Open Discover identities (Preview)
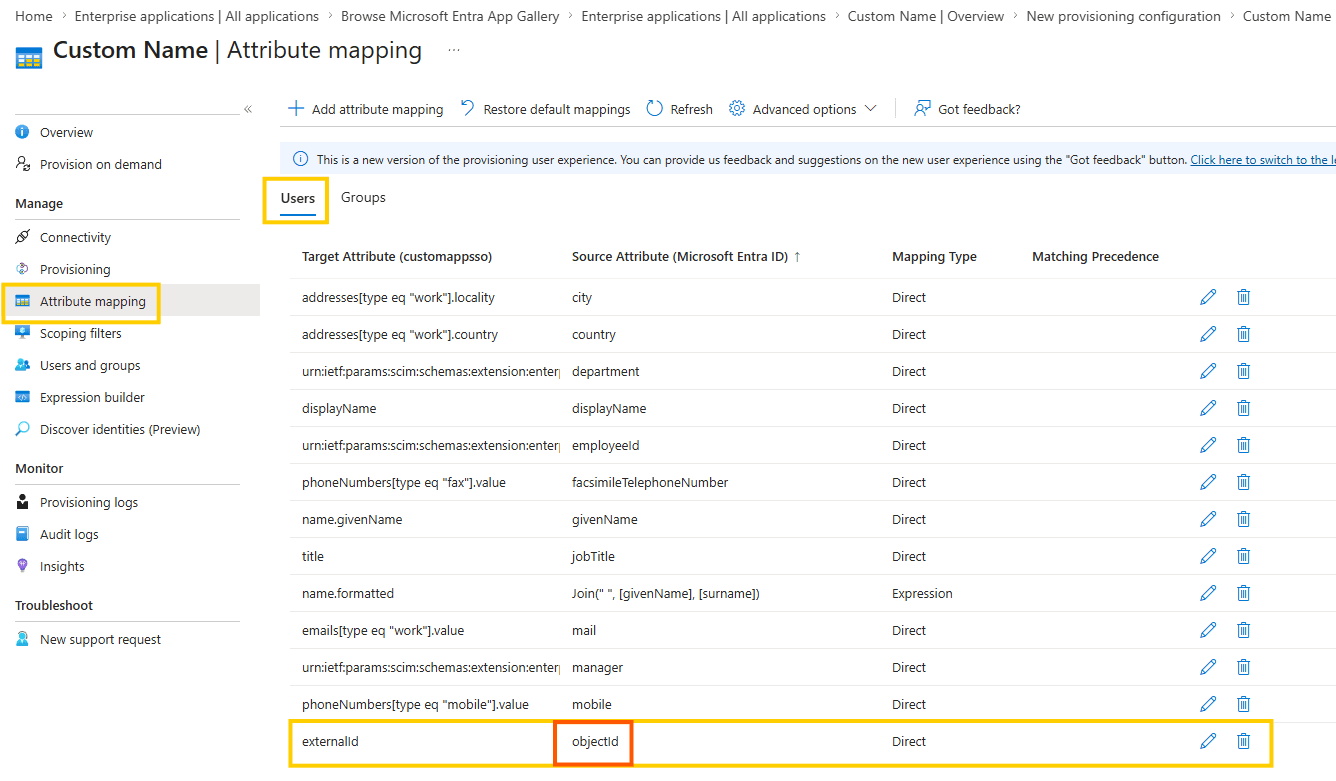This screenshot has height=781, width=1336. point(120,429)
